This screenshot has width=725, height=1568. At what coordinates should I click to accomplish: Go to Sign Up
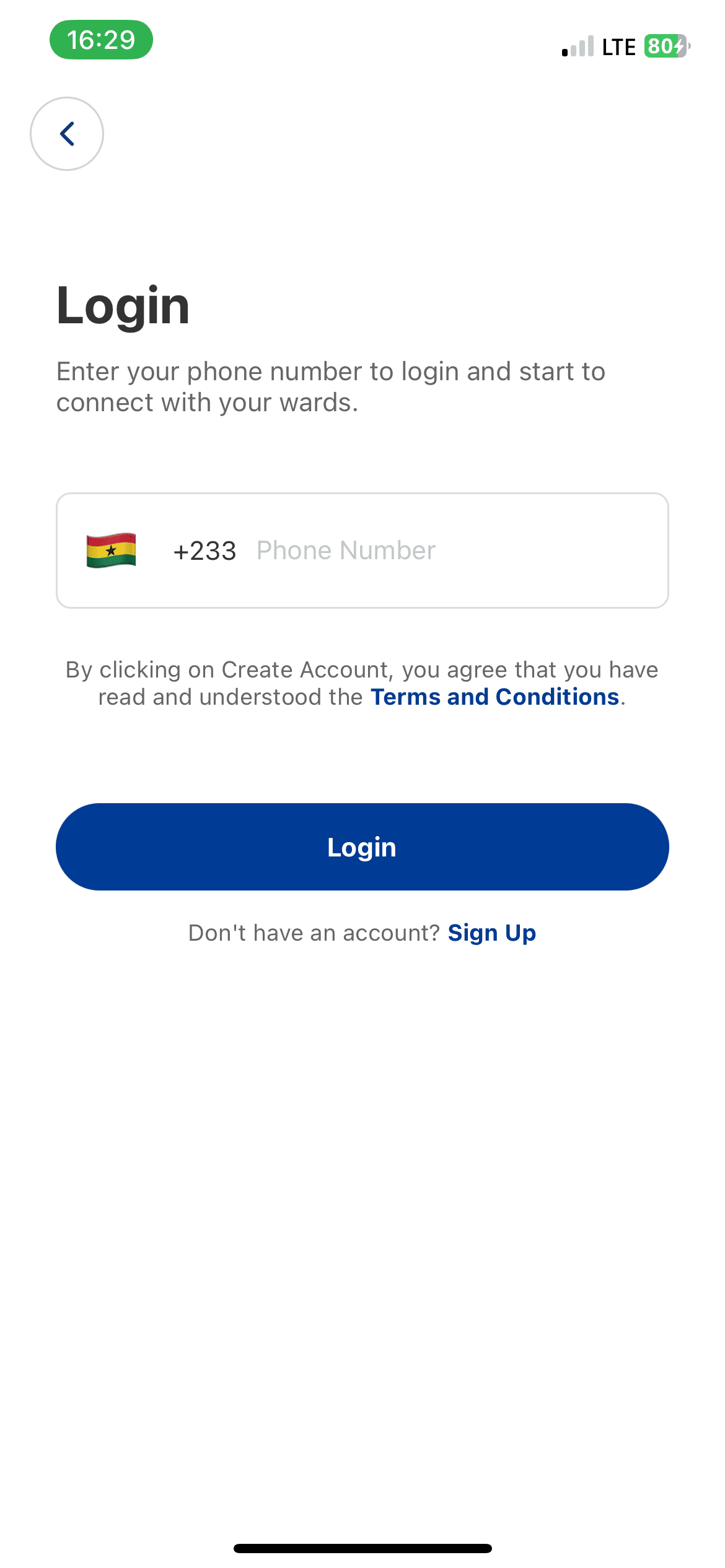click(x=491, y=933)
